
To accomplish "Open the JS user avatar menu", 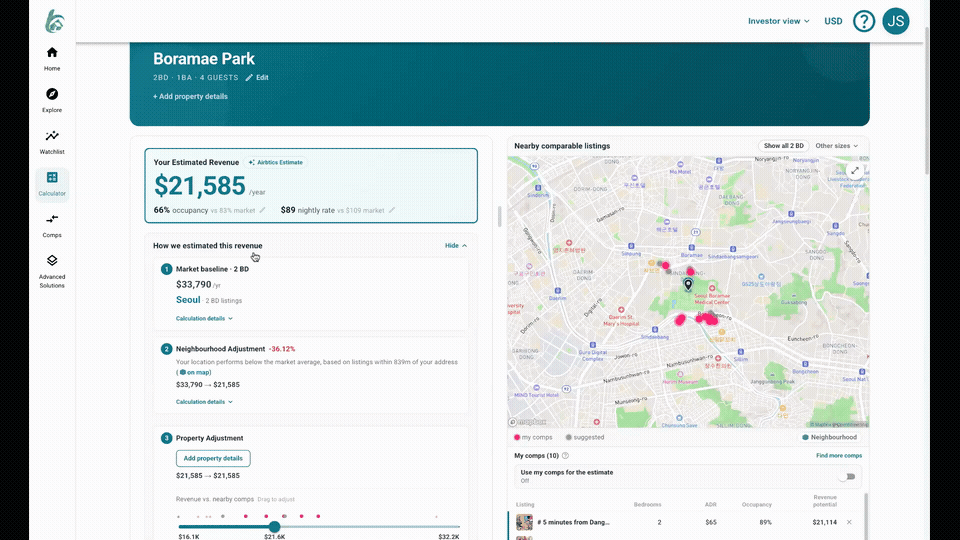I will click(x=896, y=21).
